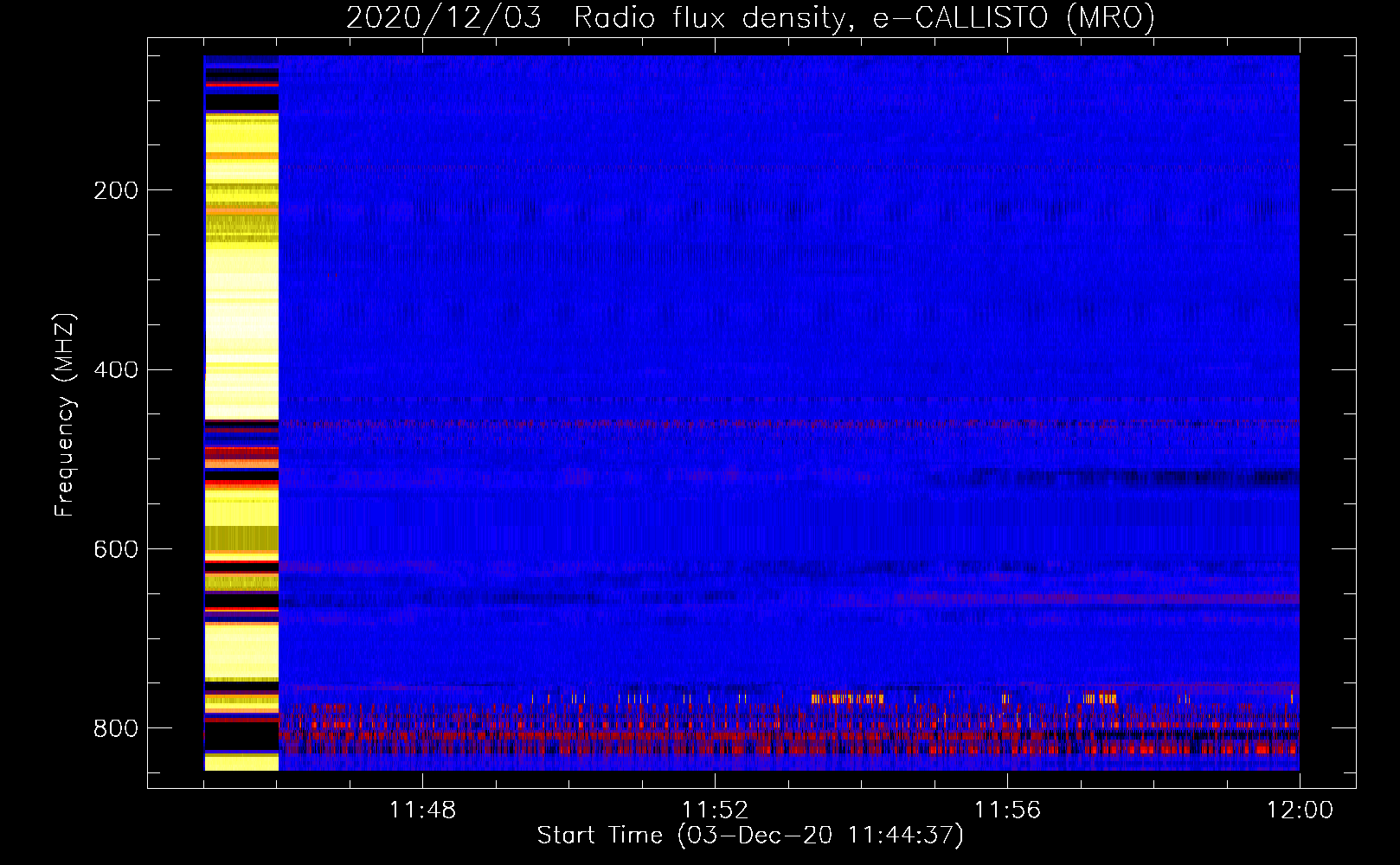This screenshot has width=1400, height=865.
Task: Click the 11:48 time tick label
Action: (422, 811)
